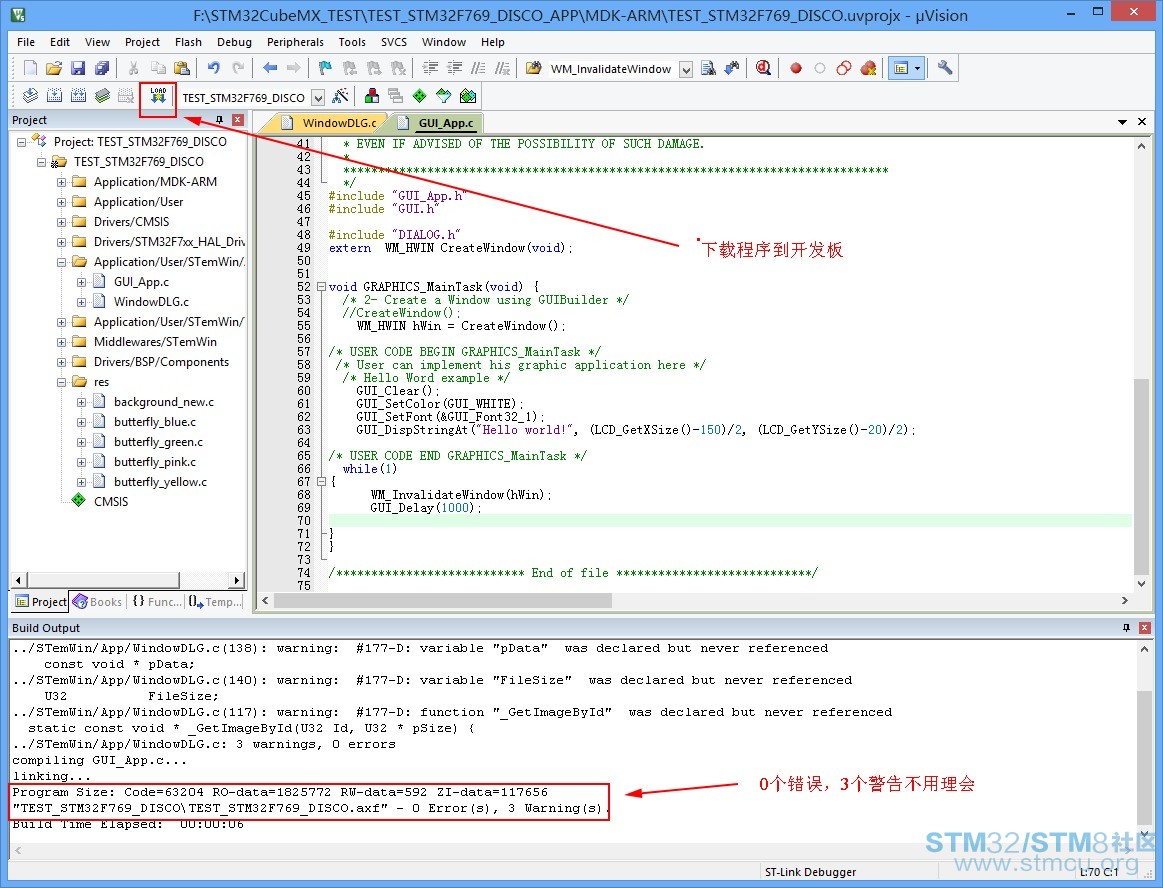The width and height of the screenshot is (1163, 888).
Task: Open the Batch Build icon
Action: coord(102,96)
